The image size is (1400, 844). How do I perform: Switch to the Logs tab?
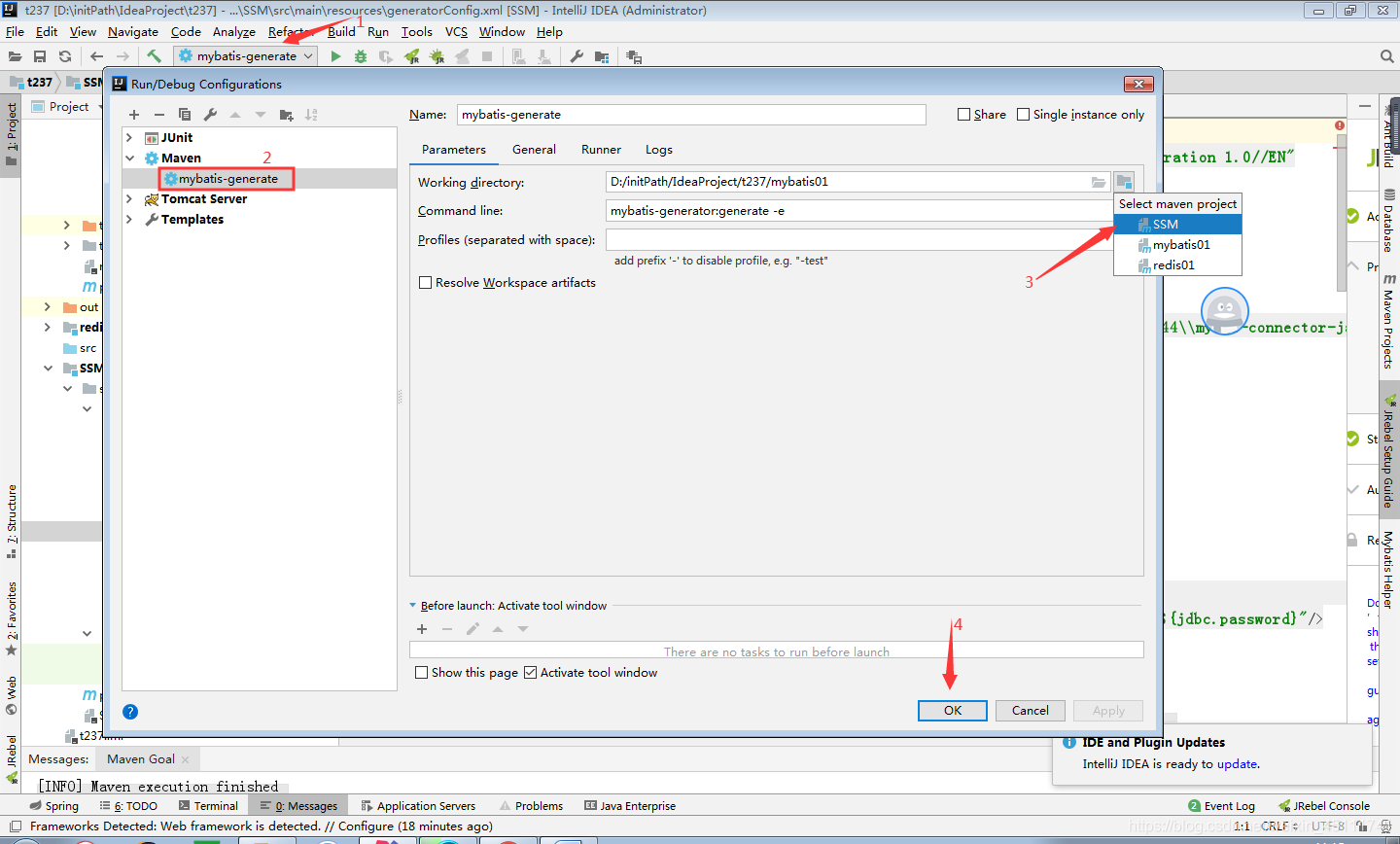(659, 150)
